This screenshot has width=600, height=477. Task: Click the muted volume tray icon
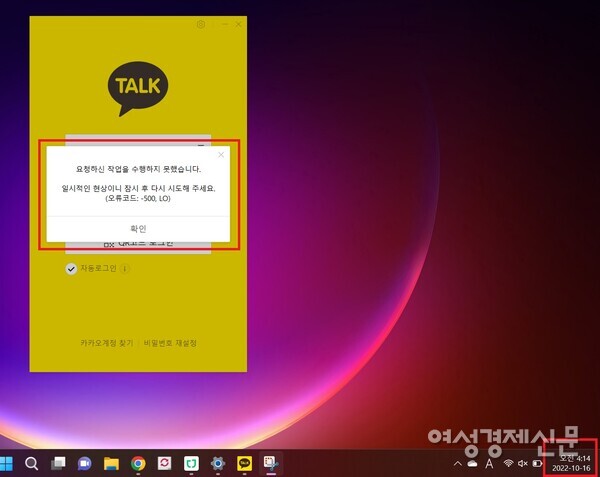coord(523,464)
